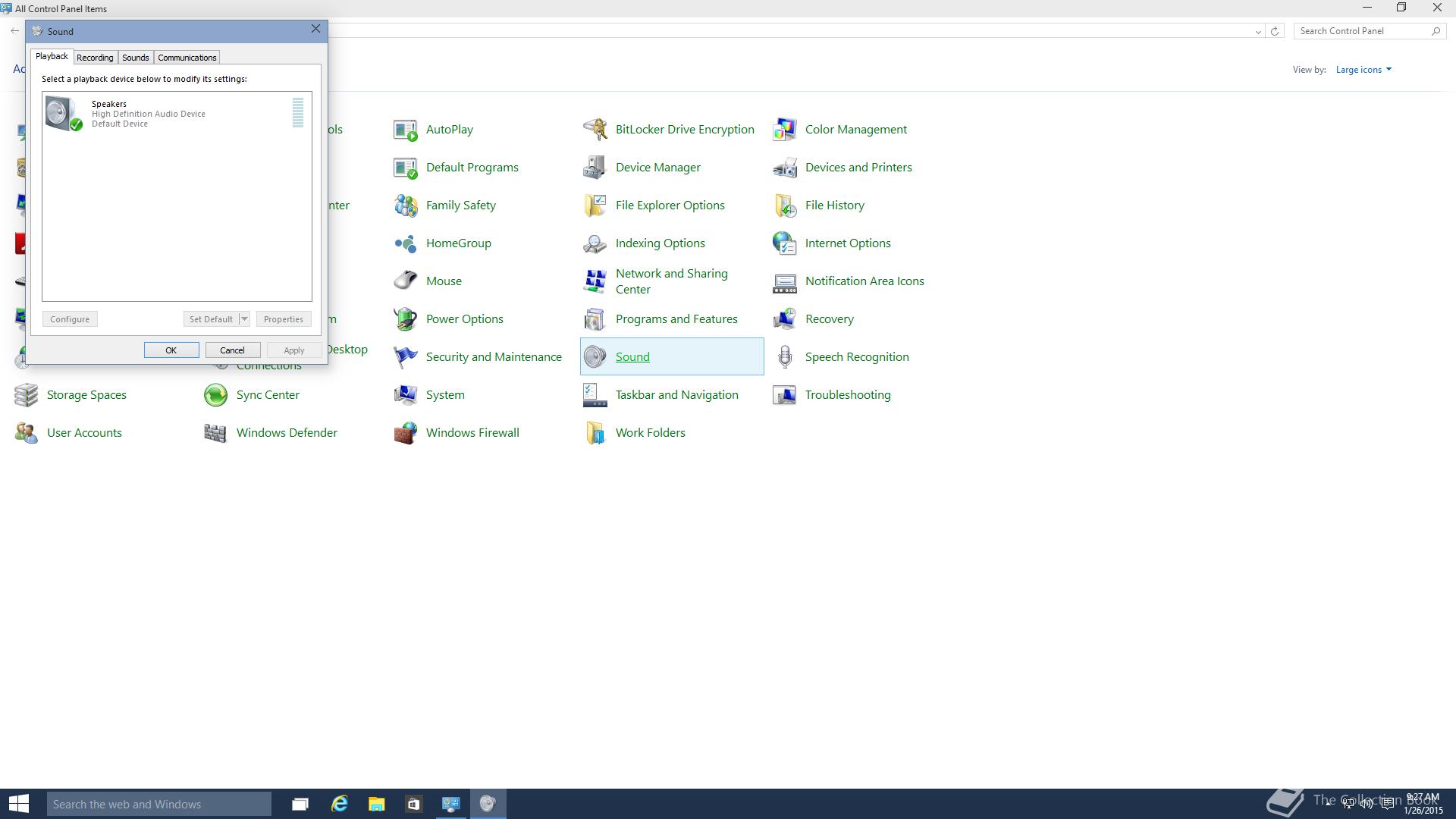The image size is (1456, 819).
Task: Go back in Control Panel window
Action: click(14, 31)
